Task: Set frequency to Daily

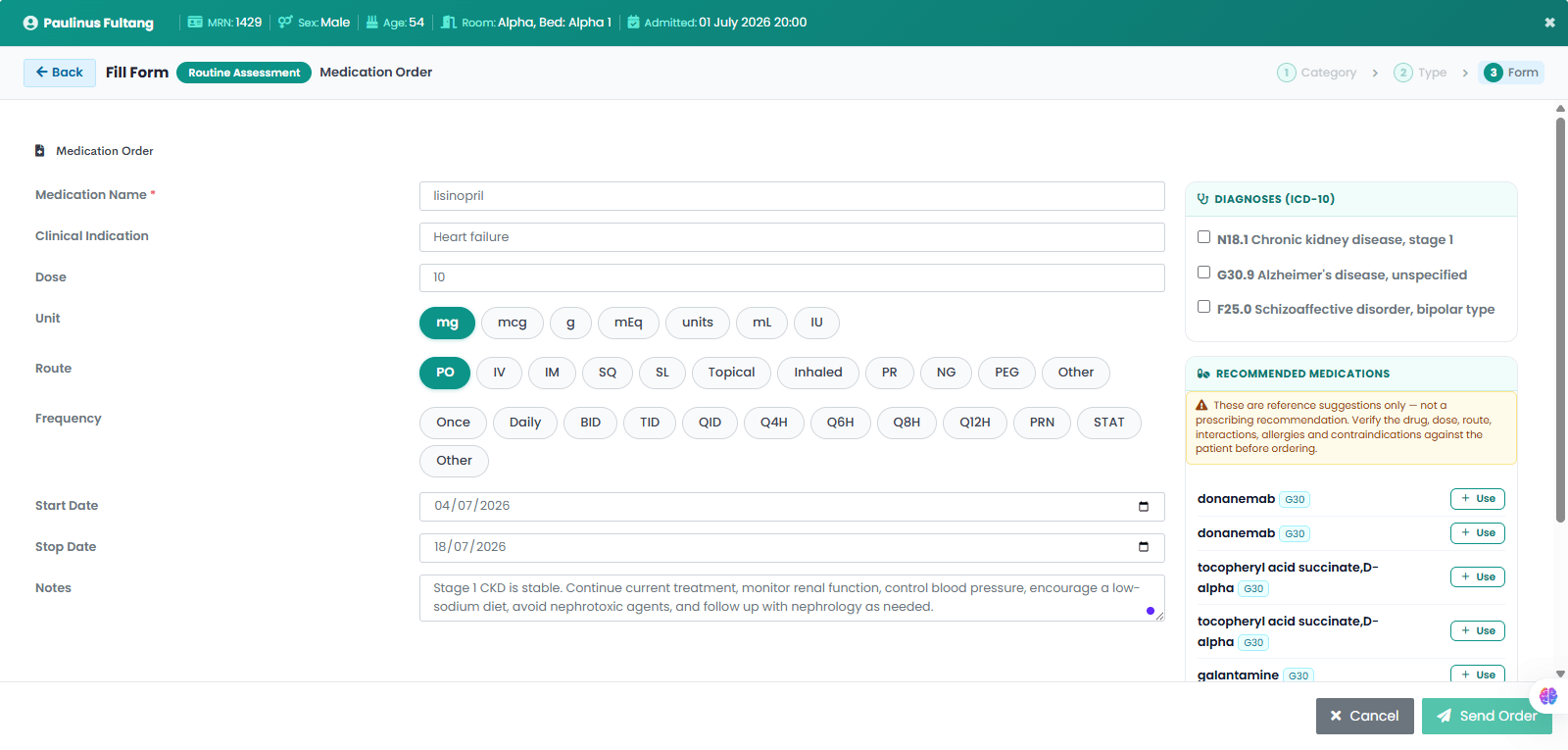Action: [525, 423]
